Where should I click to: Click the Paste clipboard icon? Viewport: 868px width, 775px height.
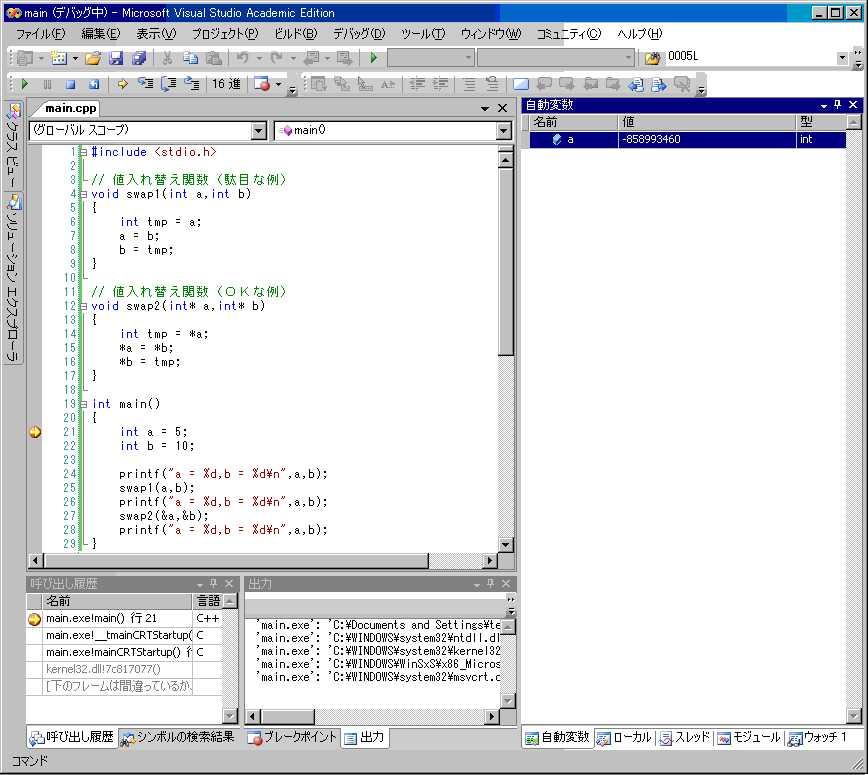click(x=214, y=58)
